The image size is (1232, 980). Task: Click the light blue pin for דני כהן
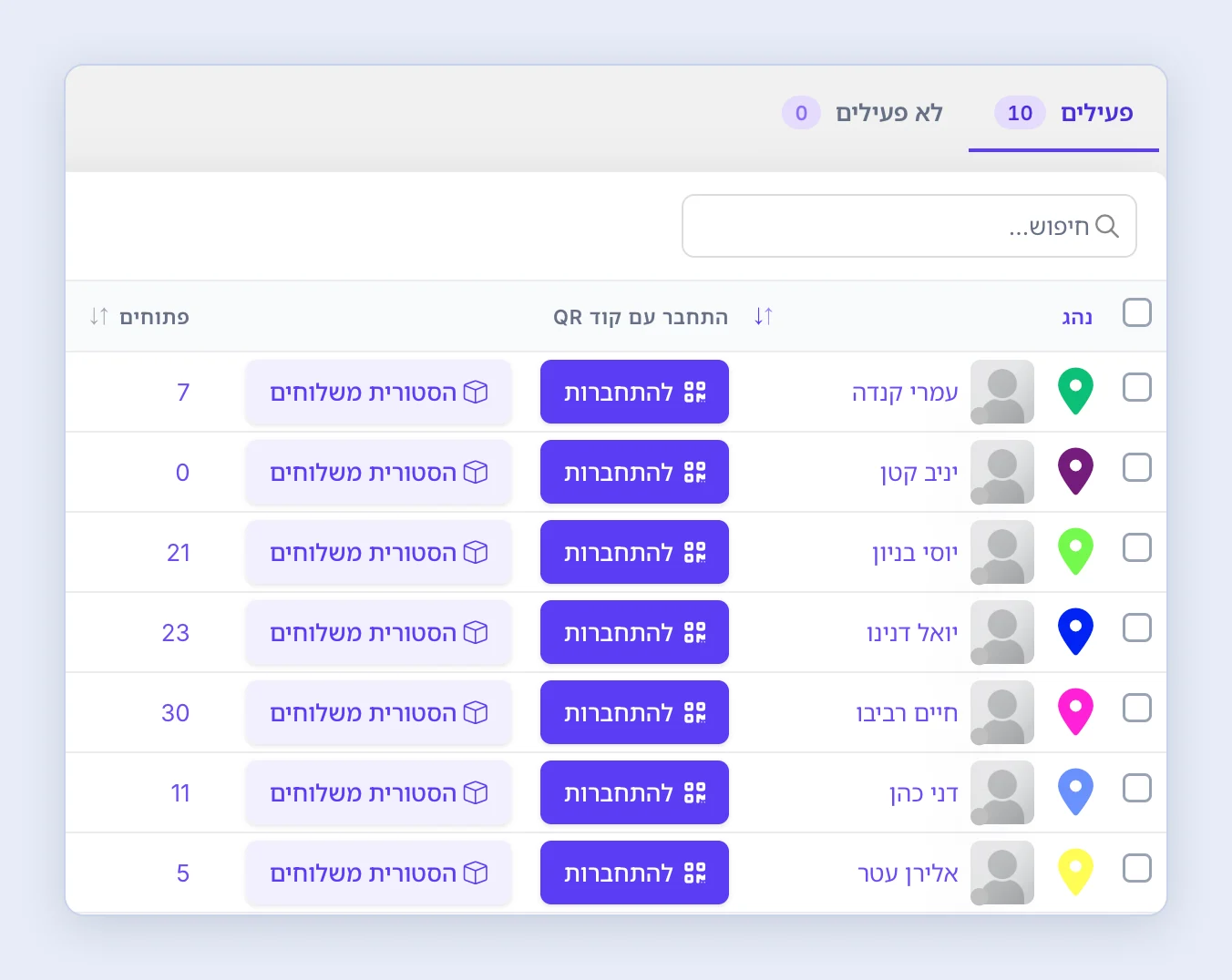click(x=1075, y=791)
